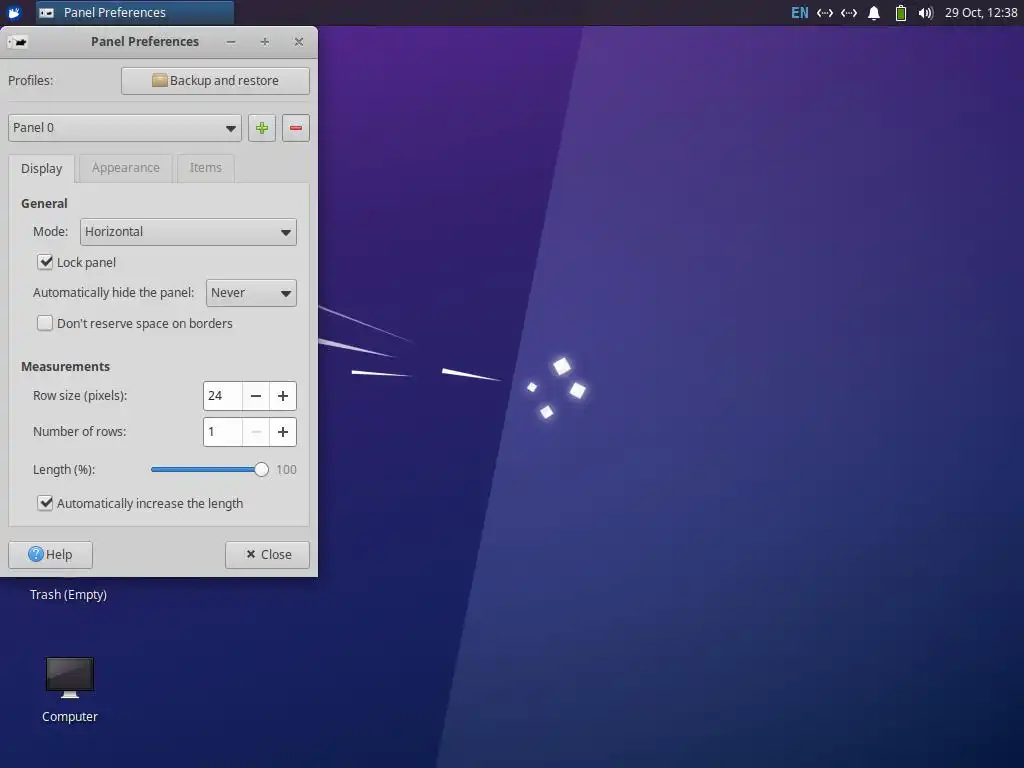The image size is (1024, 768).
Task: Open the Panel 0 selection dropdown
Action: coord(125,128)
